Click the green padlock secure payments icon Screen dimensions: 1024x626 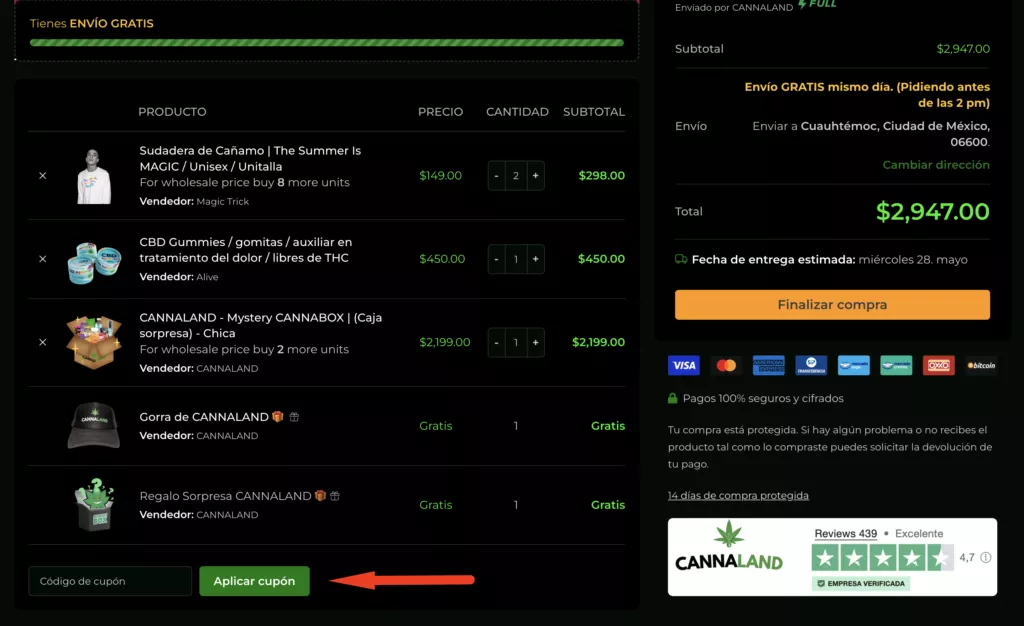coord(673,398)
